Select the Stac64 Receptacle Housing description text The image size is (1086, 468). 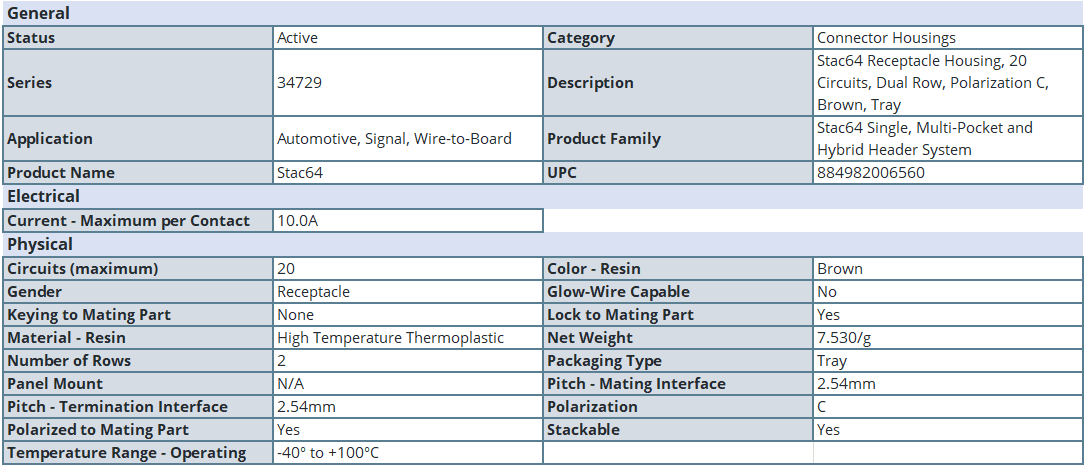click(933, 82)
